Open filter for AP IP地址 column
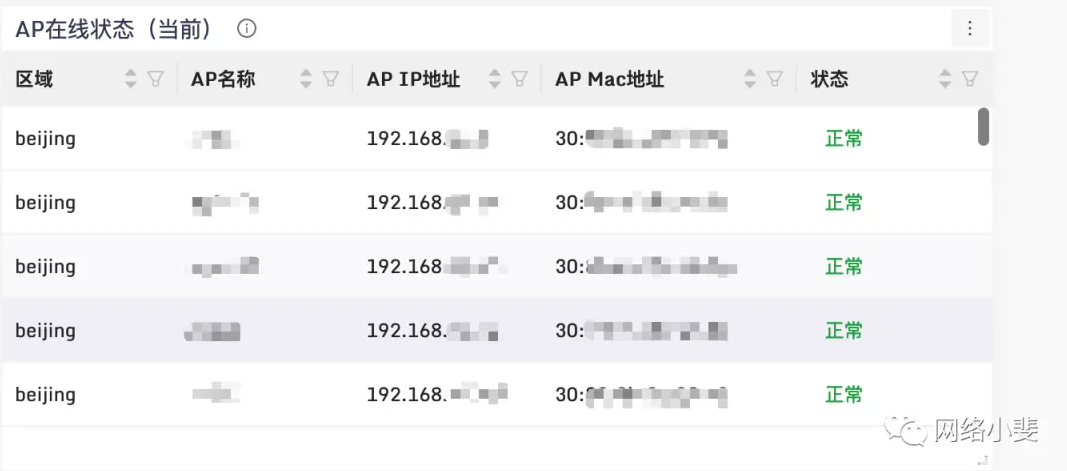 pos(519,79)
